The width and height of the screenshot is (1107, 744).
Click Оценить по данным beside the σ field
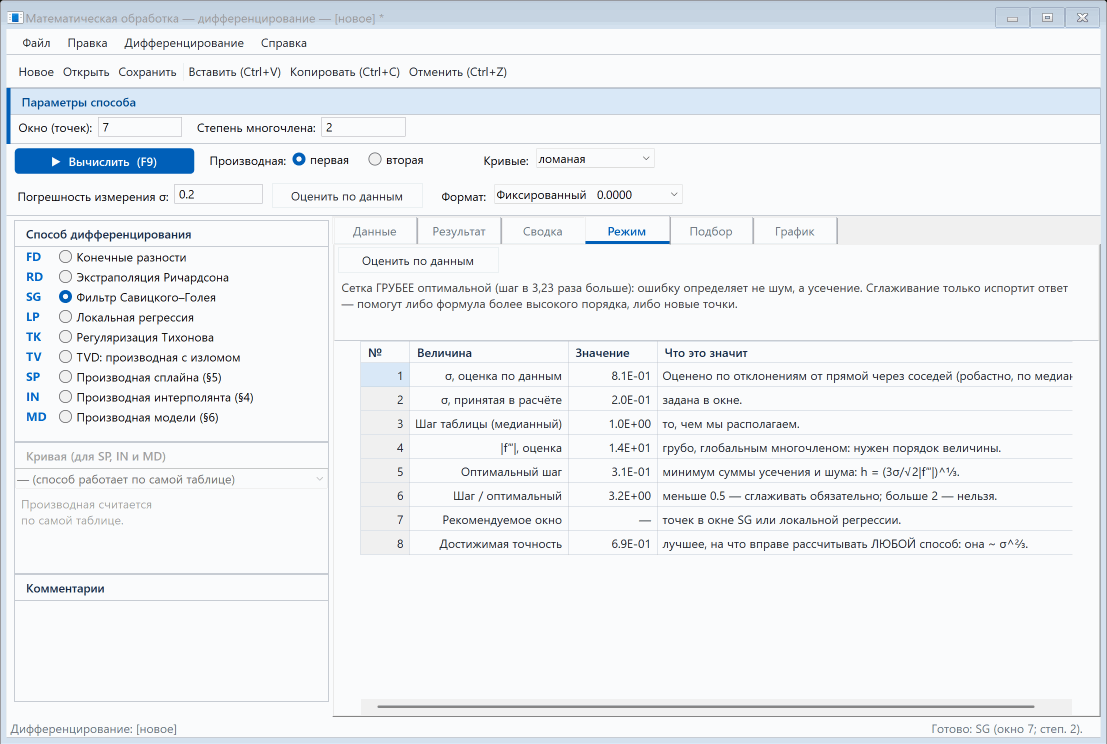coord(347,196)
